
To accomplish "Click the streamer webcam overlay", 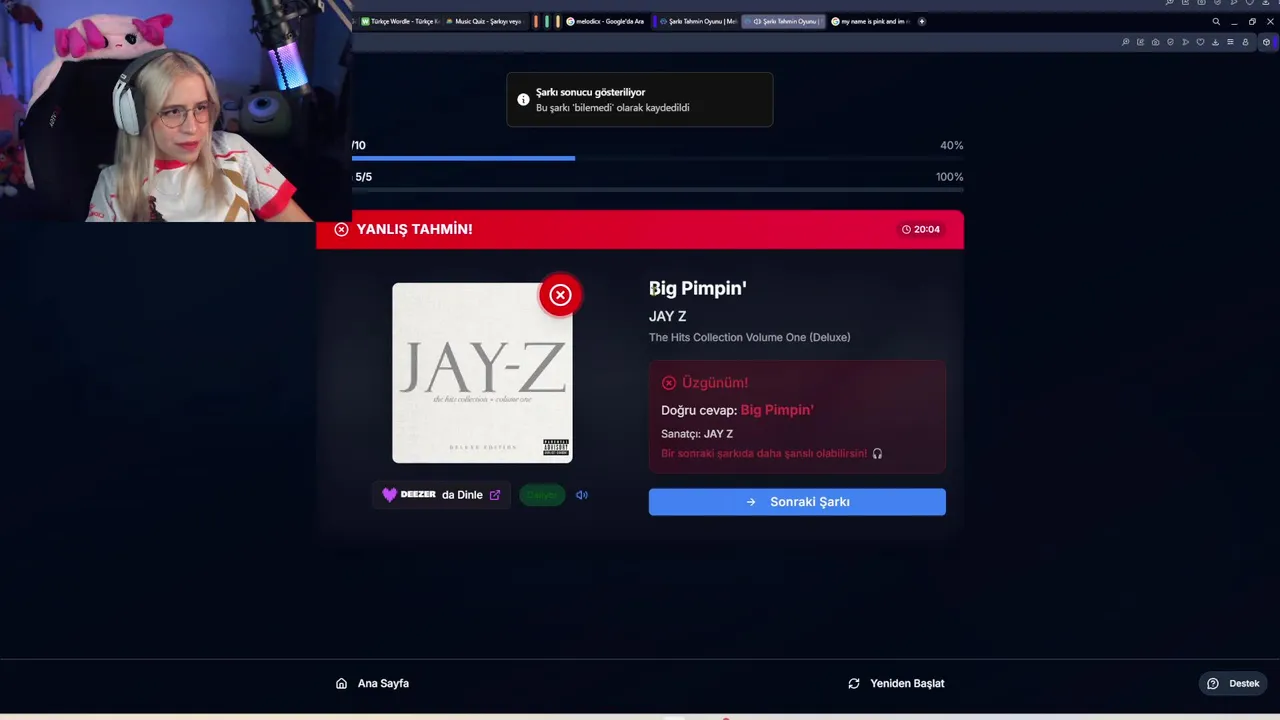I will [x=175, y=110].
